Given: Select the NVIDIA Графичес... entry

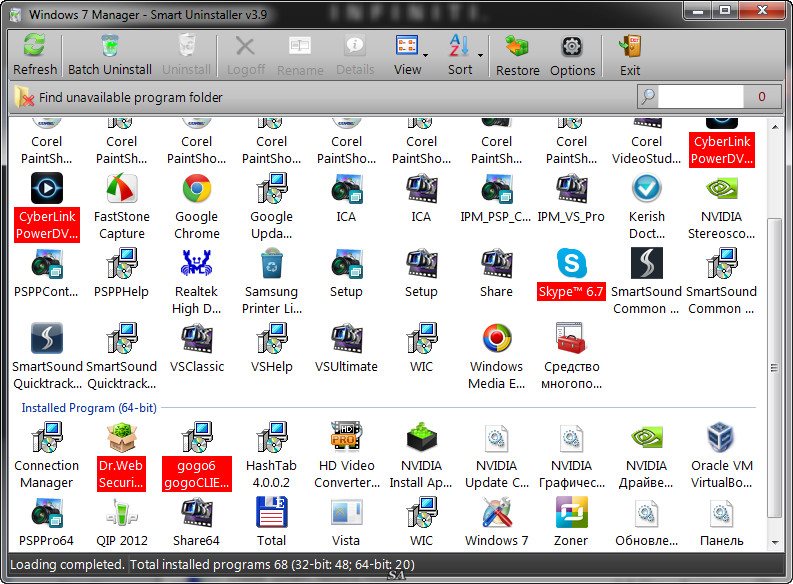Looking at the screenshot, I should [571, 455].
